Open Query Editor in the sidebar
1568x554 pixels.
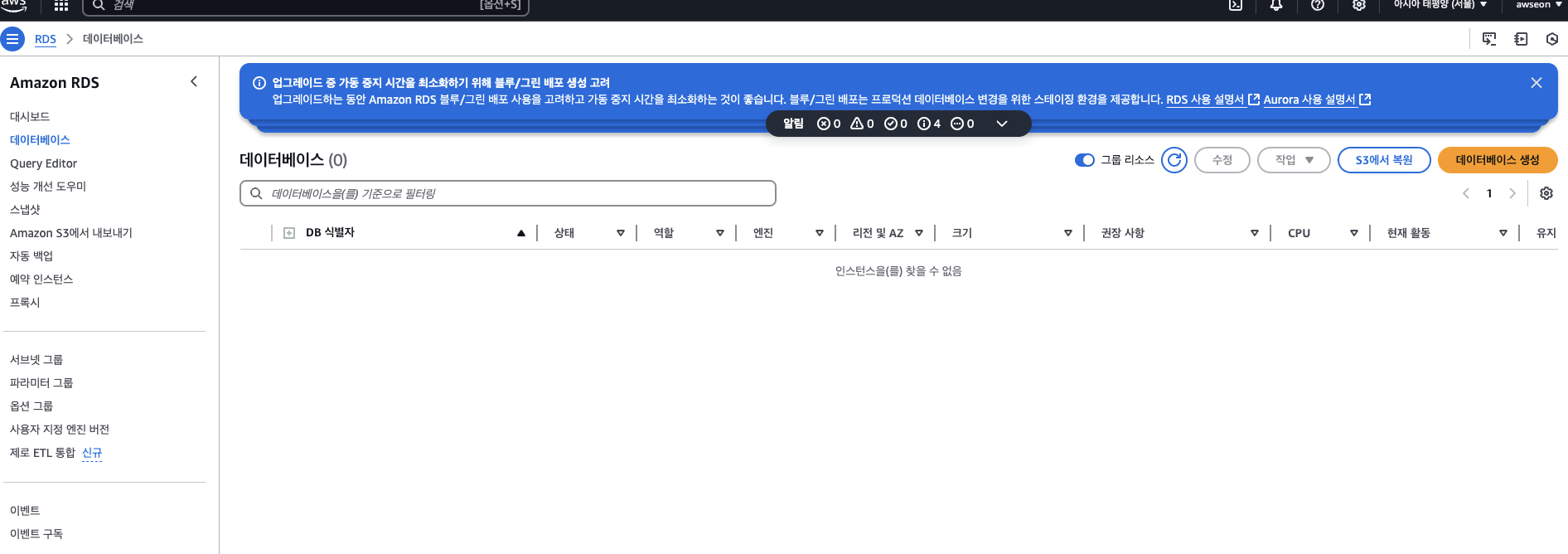pos(43,163)
